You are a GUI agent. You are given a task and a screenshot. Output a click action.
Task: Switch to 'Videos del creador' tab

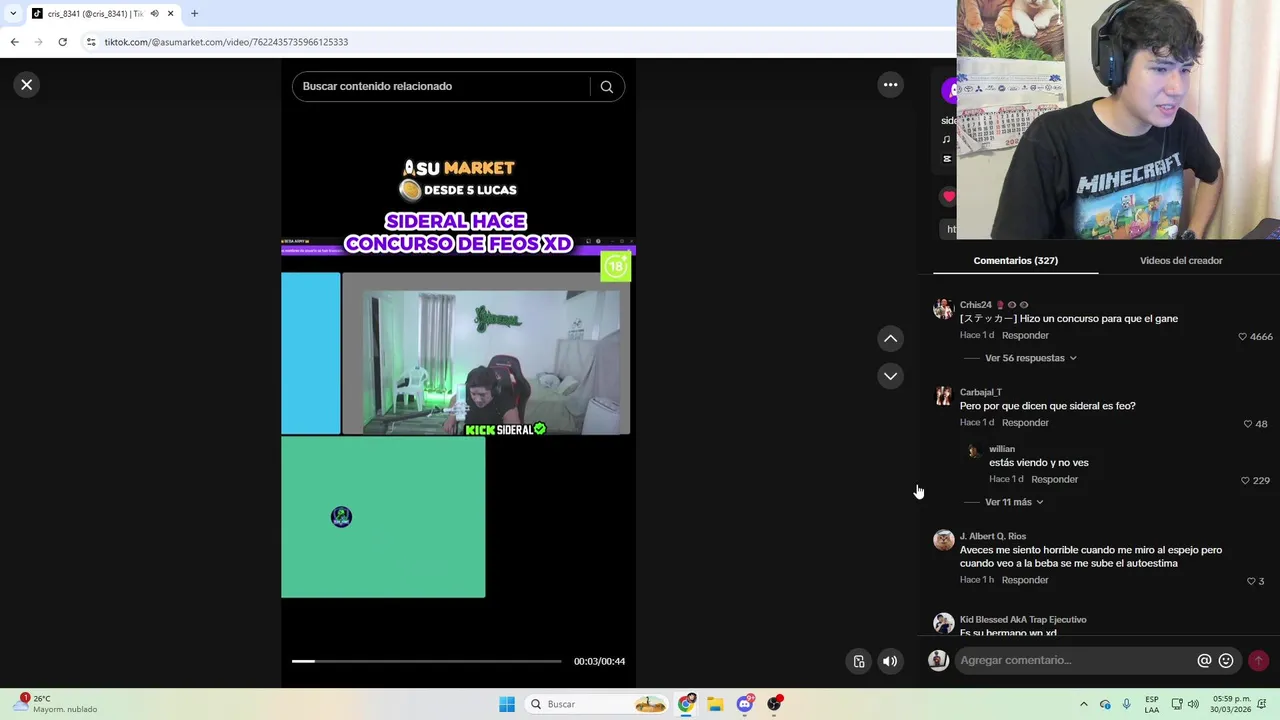[x=1181, y=261]
